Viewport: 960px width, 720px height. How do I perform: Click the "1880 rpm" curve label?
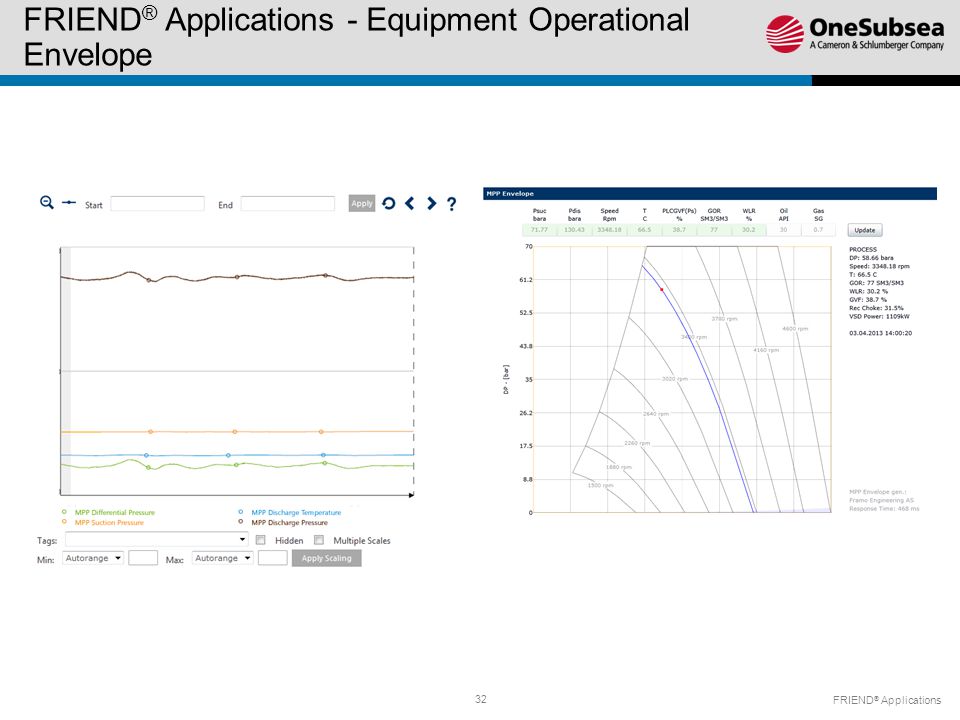[x=618, y=467]
